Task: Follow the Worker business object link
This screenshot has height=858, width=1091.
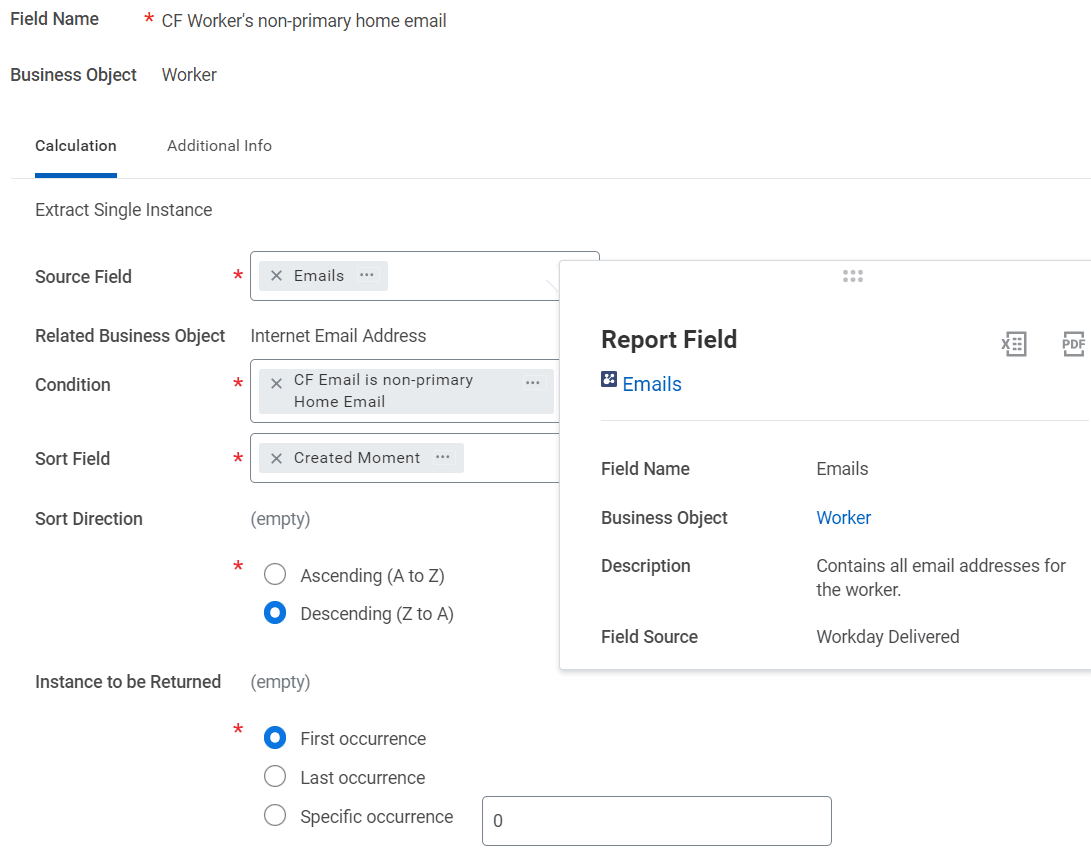Action: tap(843, 518)
